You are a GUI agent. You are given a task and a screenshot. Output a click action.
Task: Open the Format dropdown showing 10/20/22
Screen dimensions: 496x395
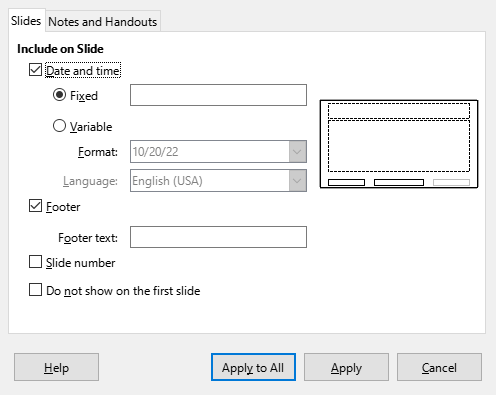[x=218, y=152]
